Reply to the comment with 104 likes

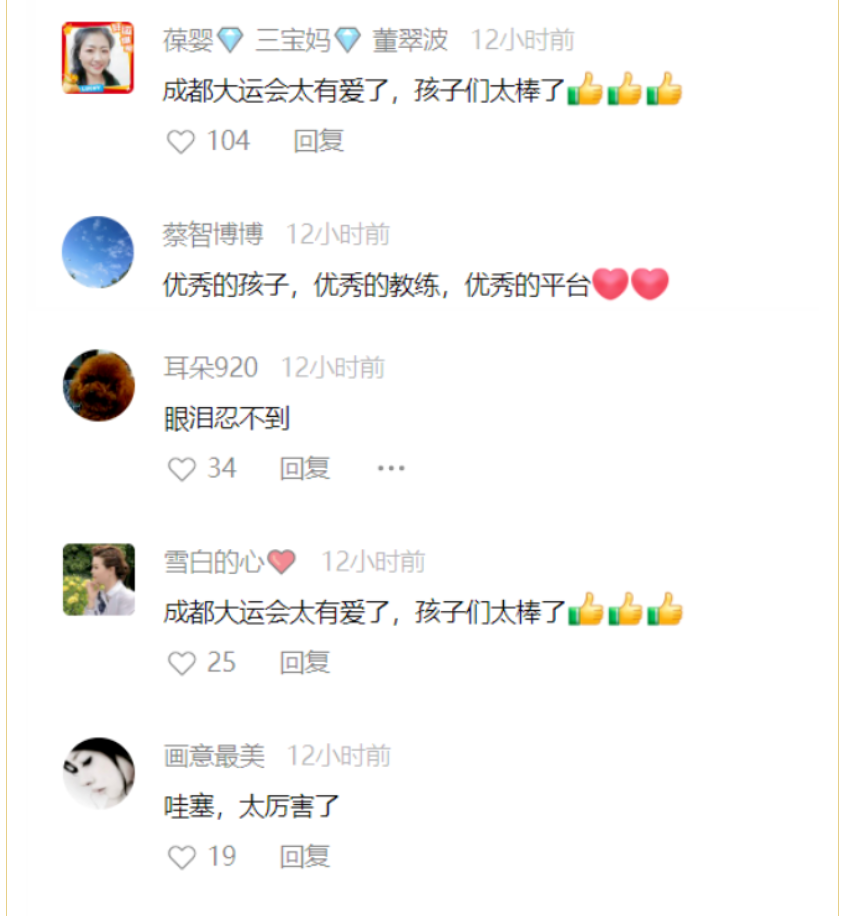coord(318,141)
